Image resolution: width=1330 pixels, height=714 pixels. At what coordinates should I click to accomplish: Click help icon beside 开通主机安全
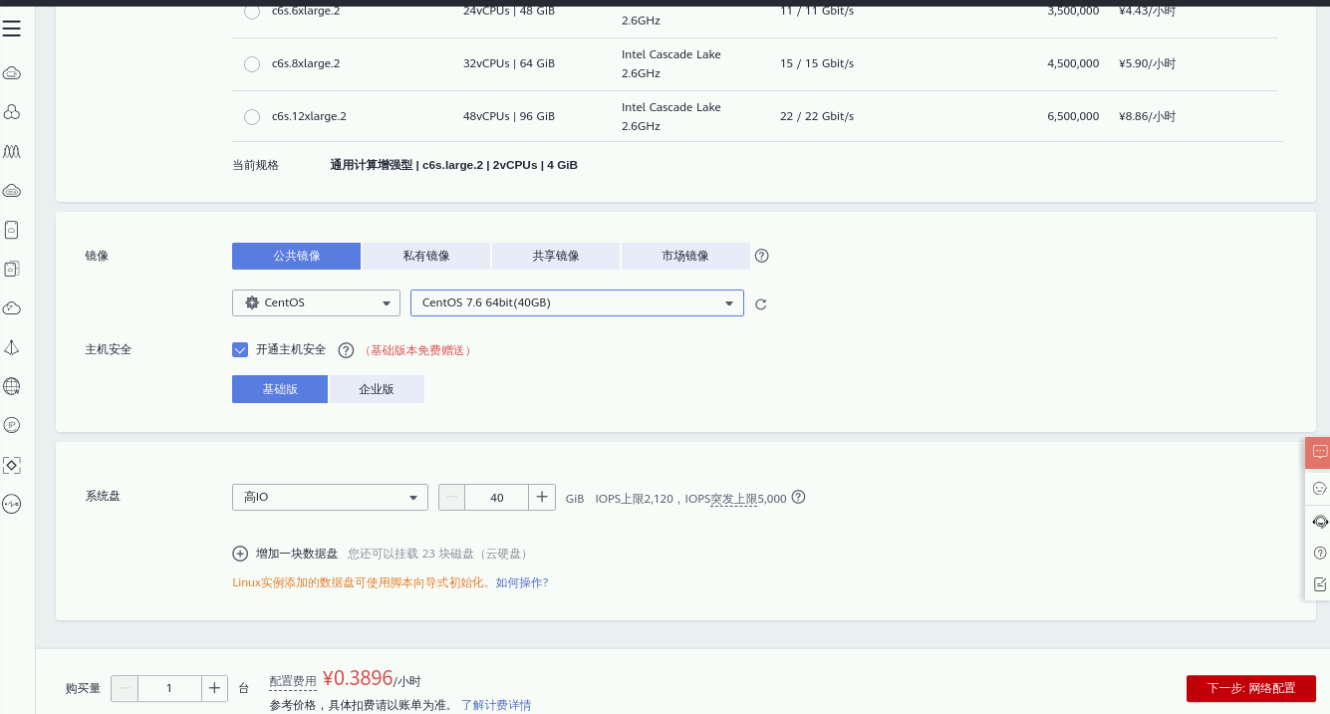click(x=346, y=350)
